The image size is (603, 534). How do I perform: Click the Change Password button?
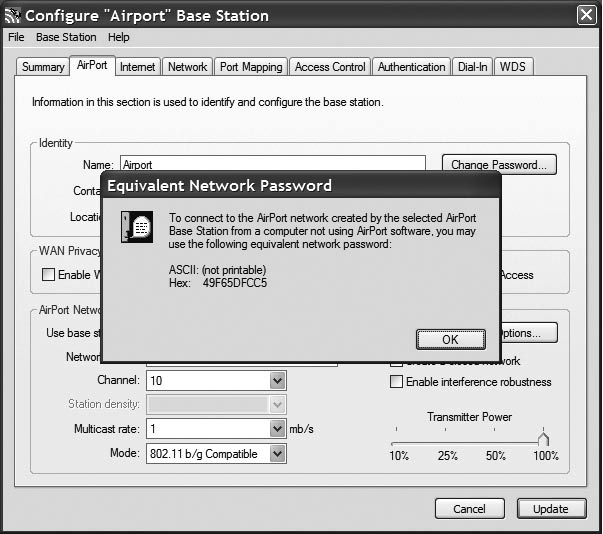499,165
